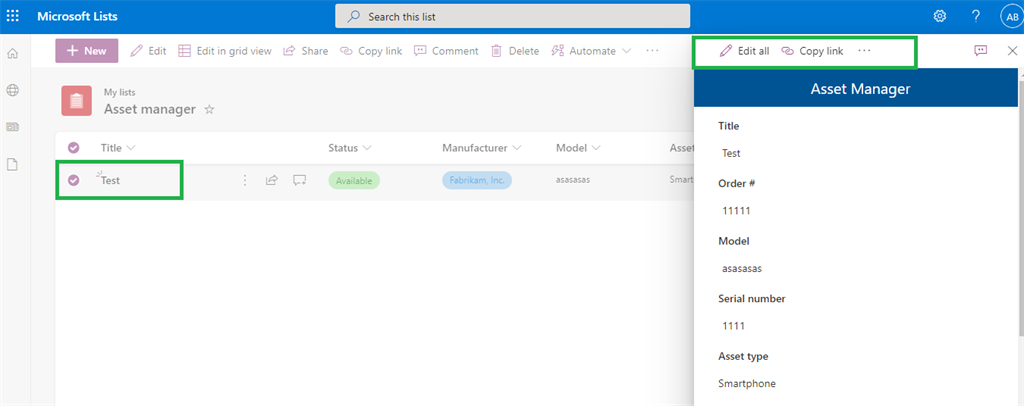The image size is (1024, 406).
Task: Click Asset type value Smartphone
Action: coord(747,383)
